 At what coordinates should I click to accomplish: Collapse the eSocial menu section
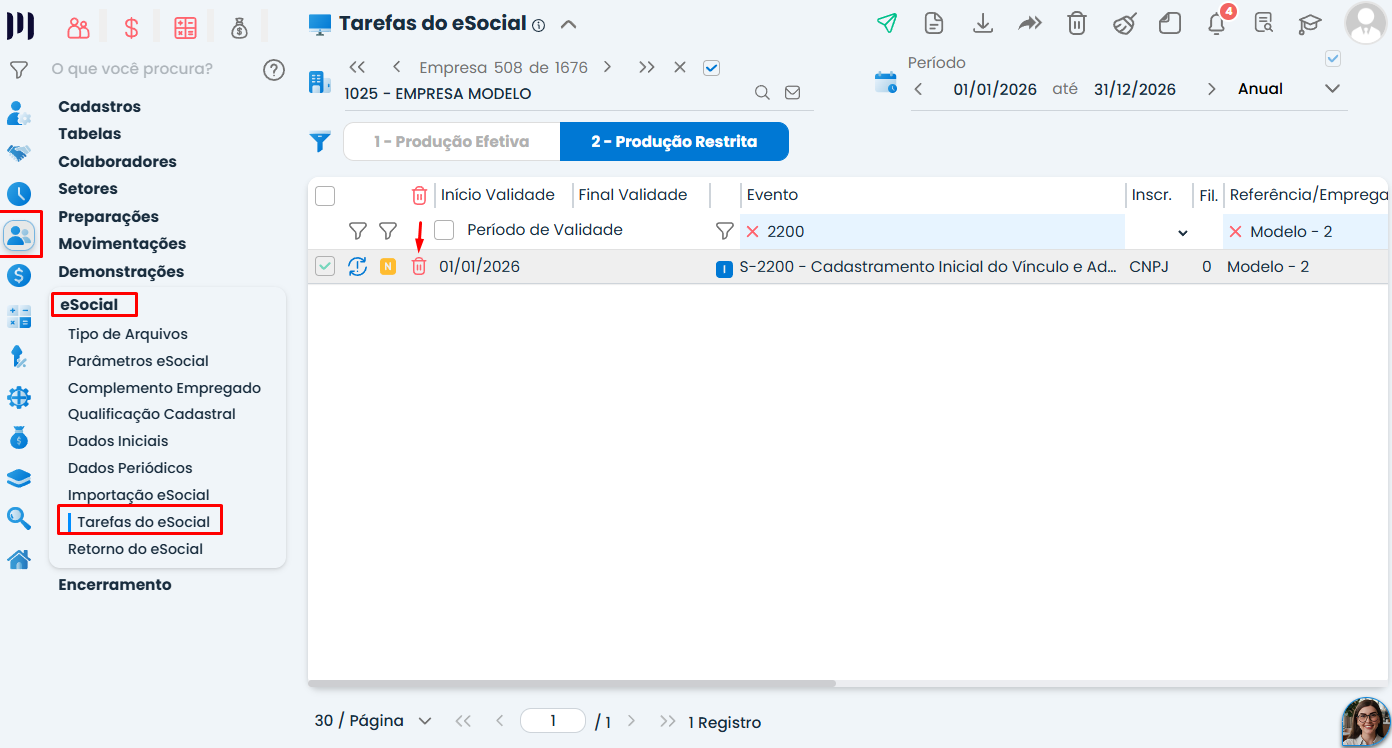click(x=89, y=305)
